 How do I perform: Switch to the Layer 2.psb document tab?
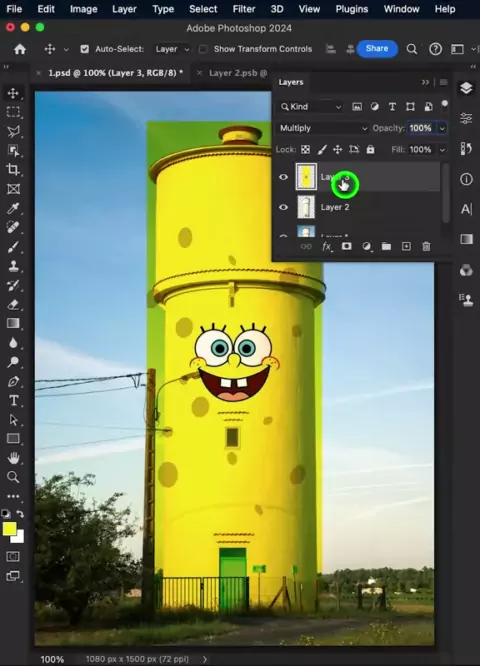[238, 73]
